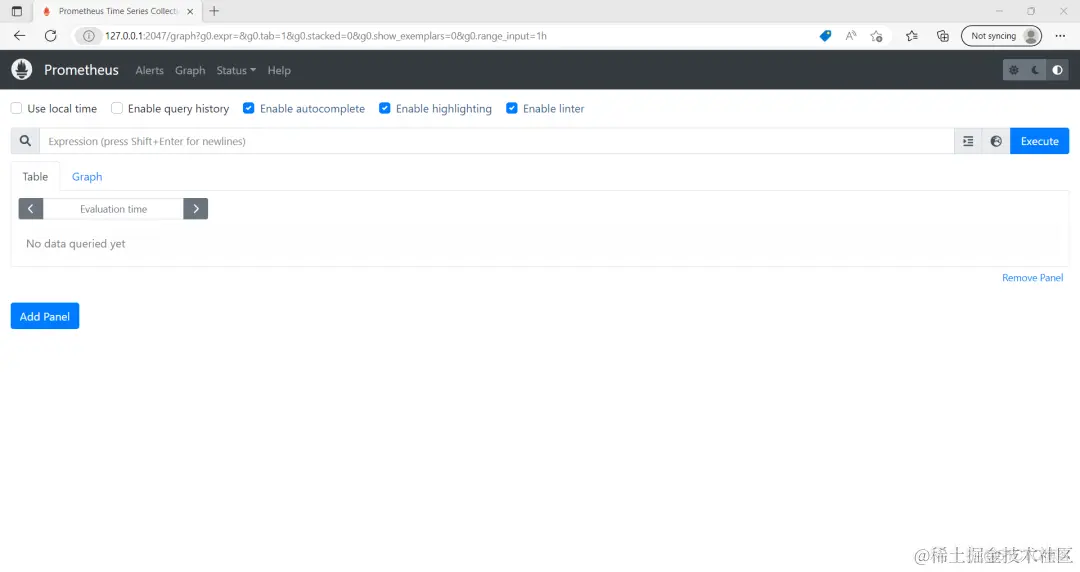This screenshot has width=1080, height=572.
Task: Click the search magnifier icon beside expression
Action: point(25,141)
